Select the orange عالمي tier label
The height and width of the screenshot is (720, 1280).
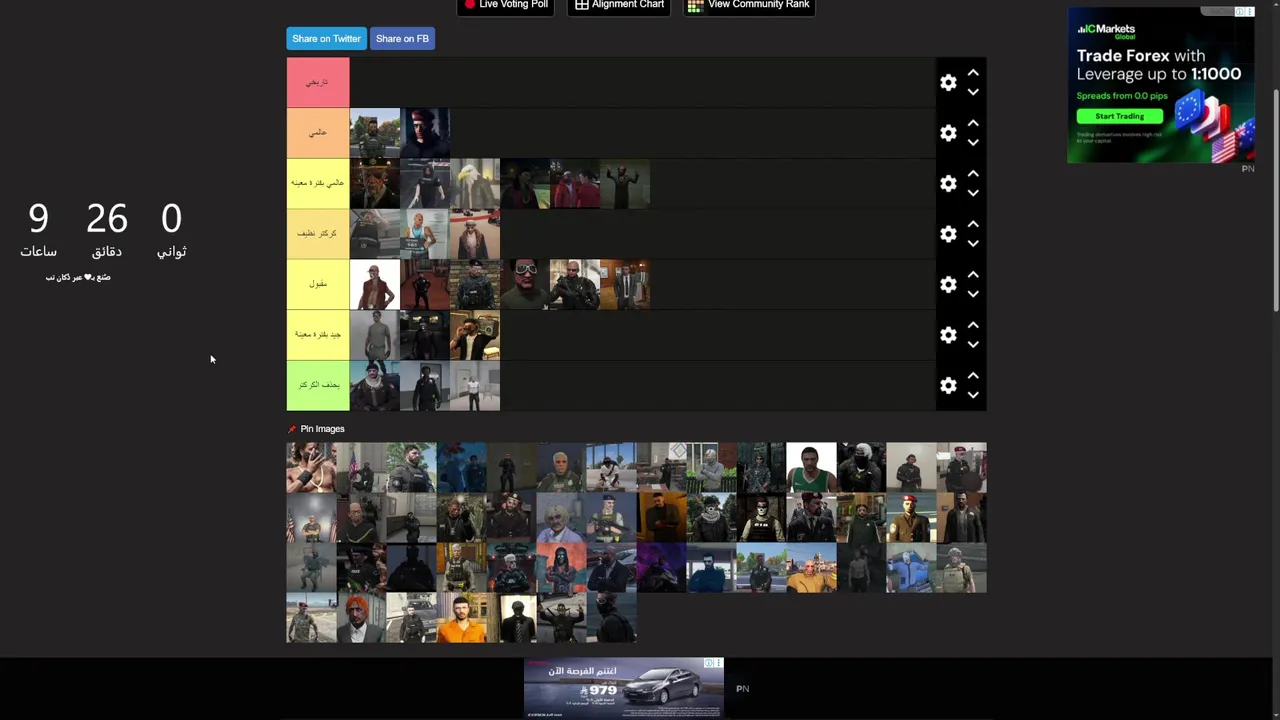pos(318,133)
